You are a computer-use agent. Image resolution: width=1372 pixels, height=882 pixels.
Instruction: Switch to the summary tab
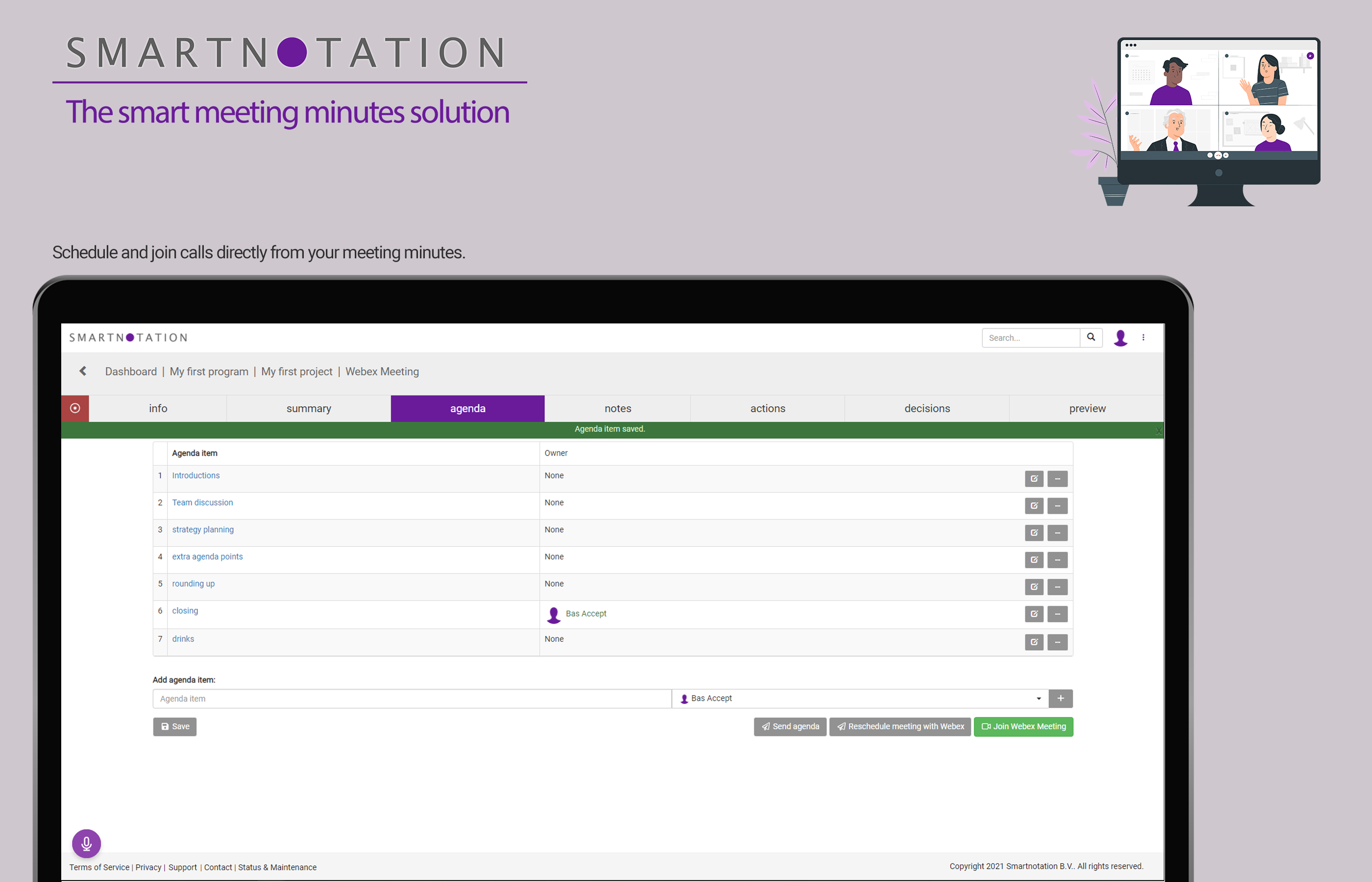(309, 408)
